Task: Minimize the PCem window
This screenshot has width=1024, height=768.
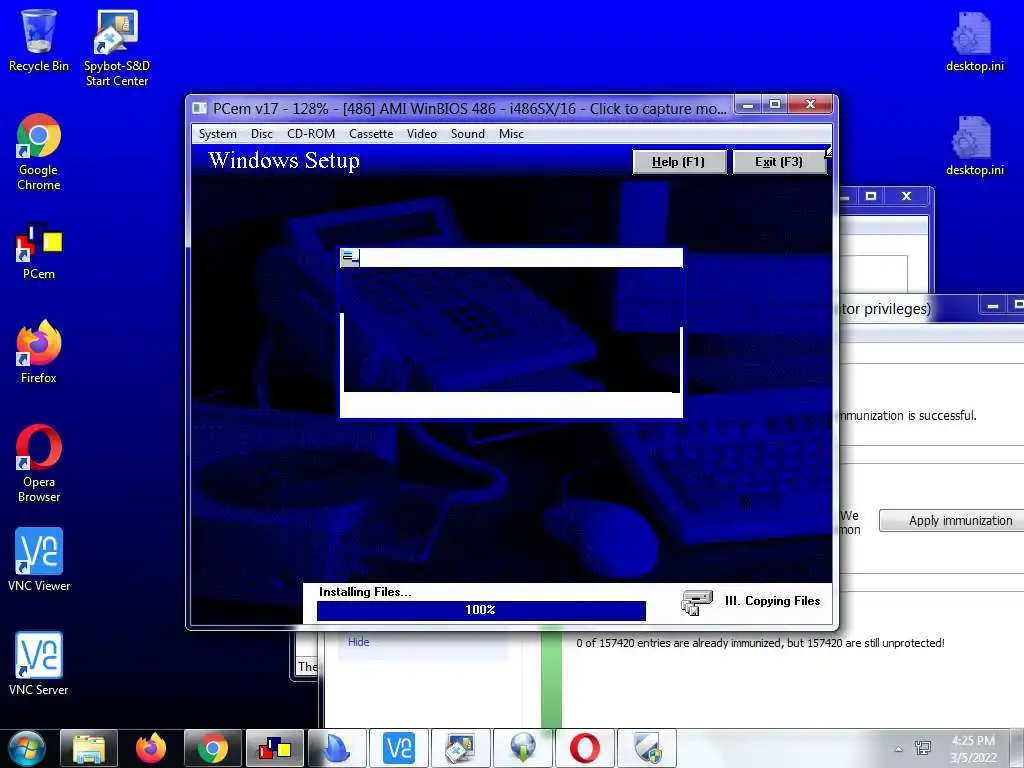Action: (748, 104)
